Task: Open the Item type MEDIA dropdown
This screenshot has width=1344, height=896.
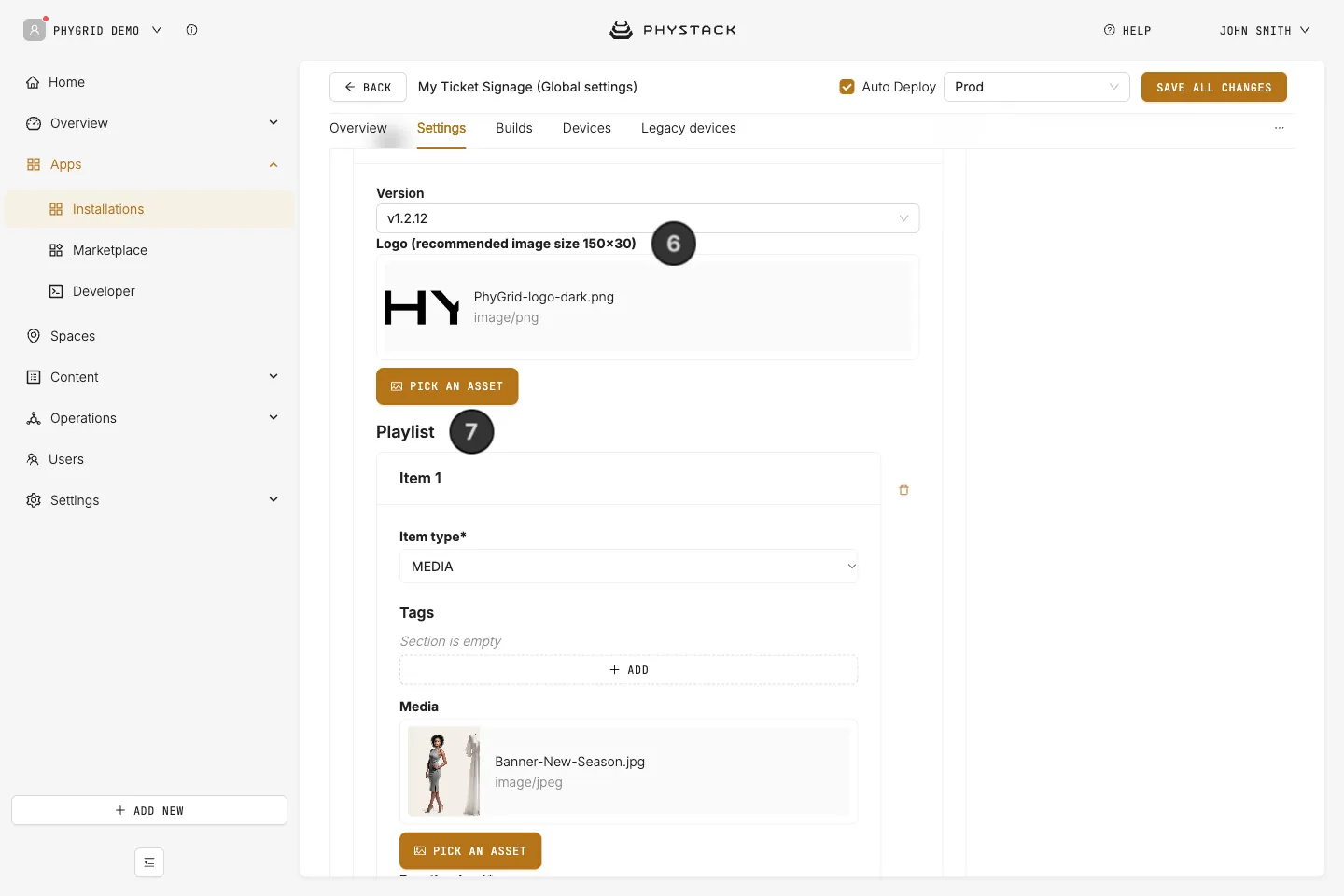Action: tap(629, 567)
